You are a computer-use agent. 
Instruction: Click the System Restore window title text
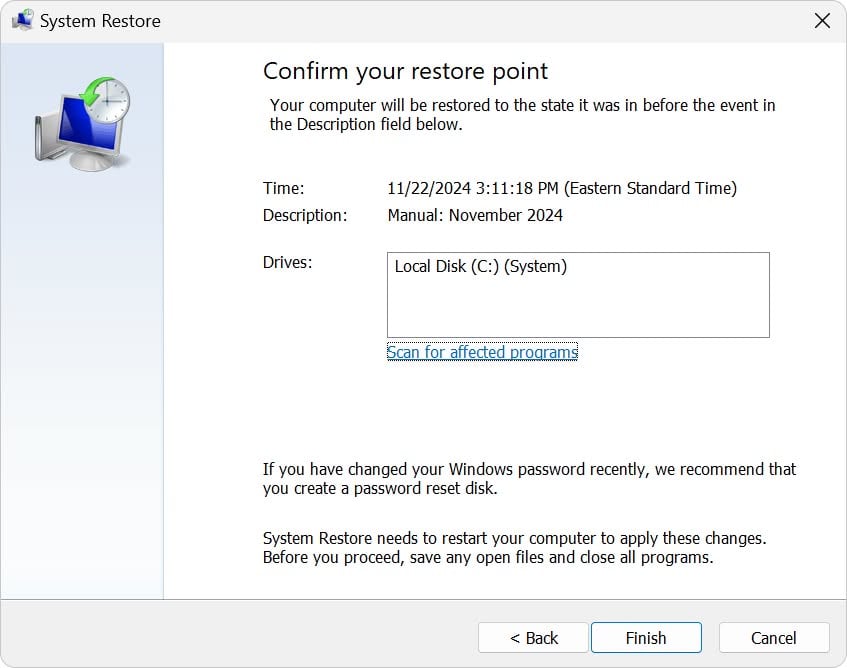tap(102, 20)
